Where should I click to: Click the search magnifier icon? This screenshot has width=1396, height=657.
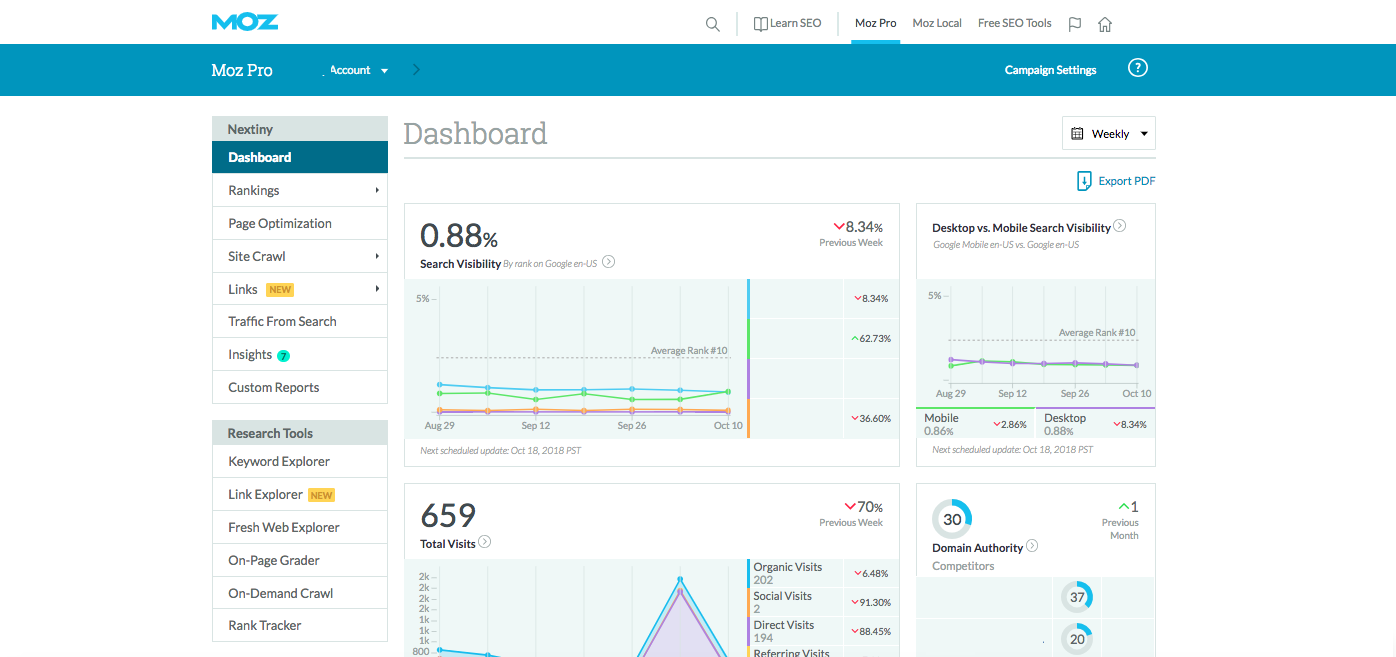point(712,24)
